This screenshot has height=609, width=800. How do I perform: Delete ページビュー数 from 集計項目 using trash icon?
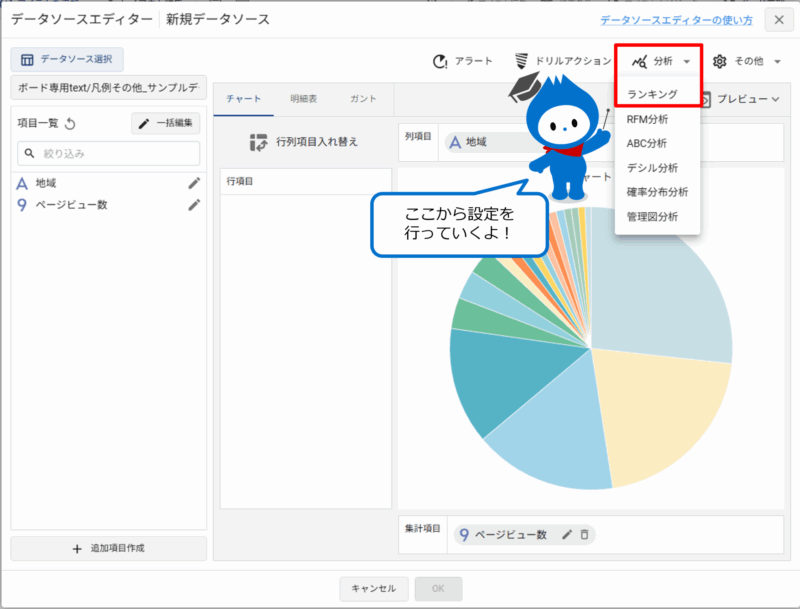[585, 534]
